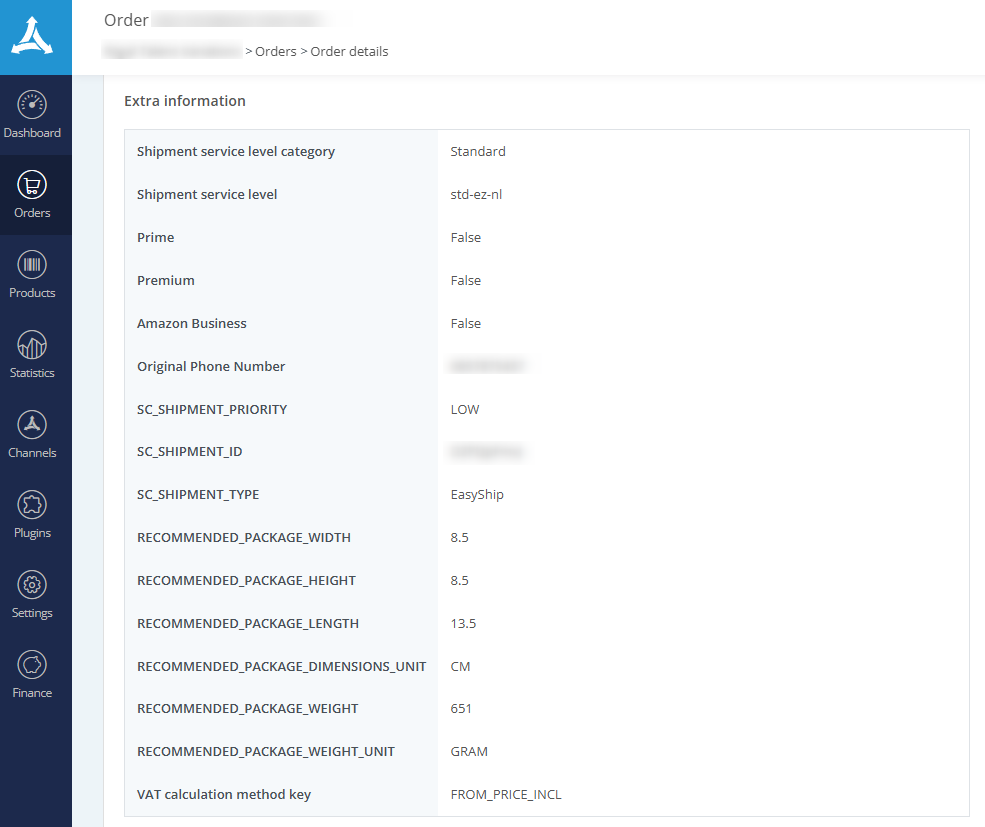Viewport: 985px width, 827px height.
Task: Click the value GRAM
Action: coord(469,752)
